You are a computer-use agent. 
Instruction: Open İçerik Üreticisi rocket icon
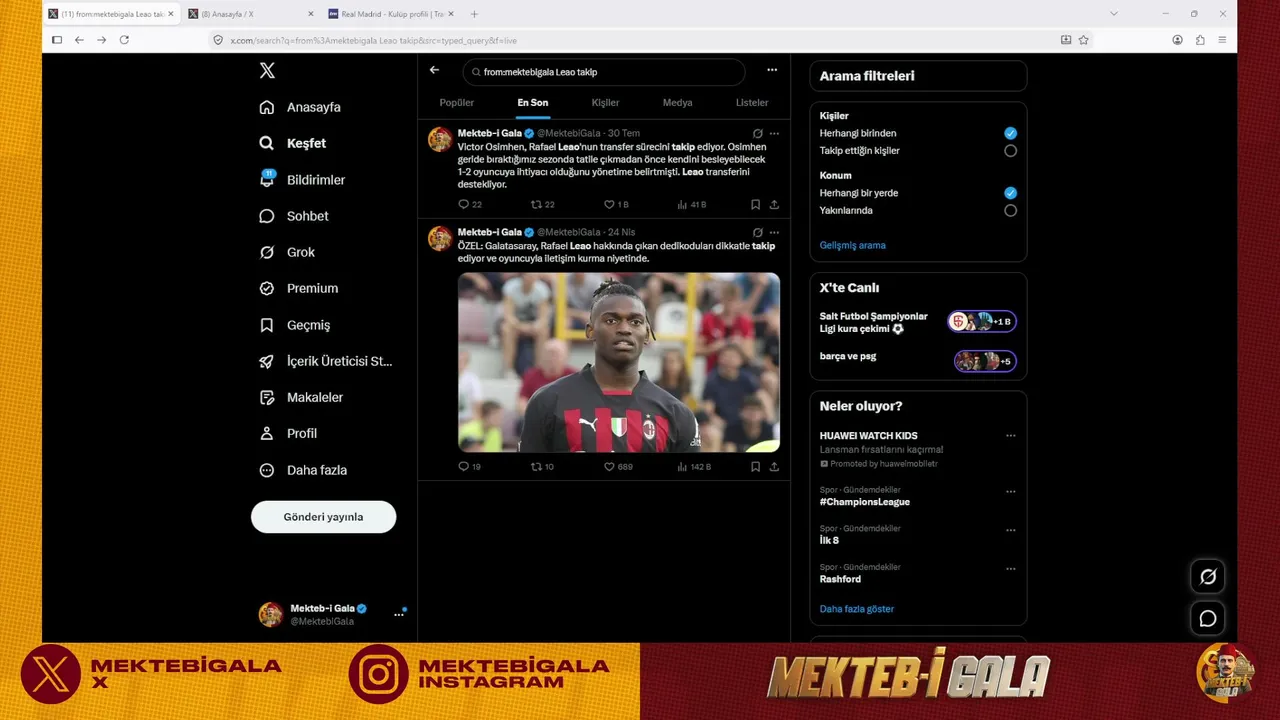click(267, 361)
